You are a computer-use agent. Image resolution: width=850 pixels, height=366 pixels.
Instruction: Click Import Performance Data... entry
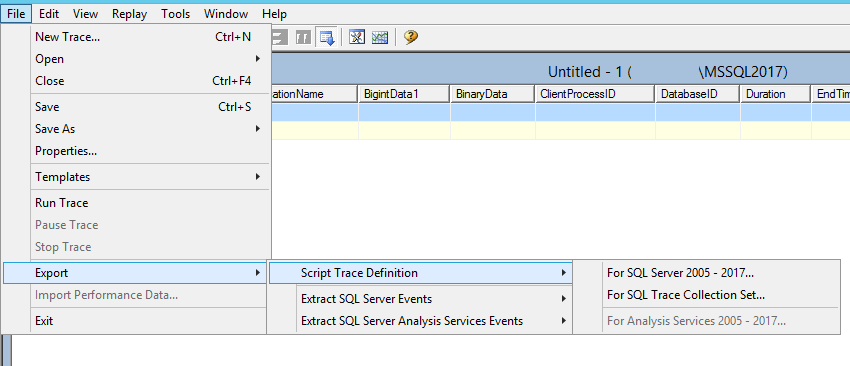point(136,295)
